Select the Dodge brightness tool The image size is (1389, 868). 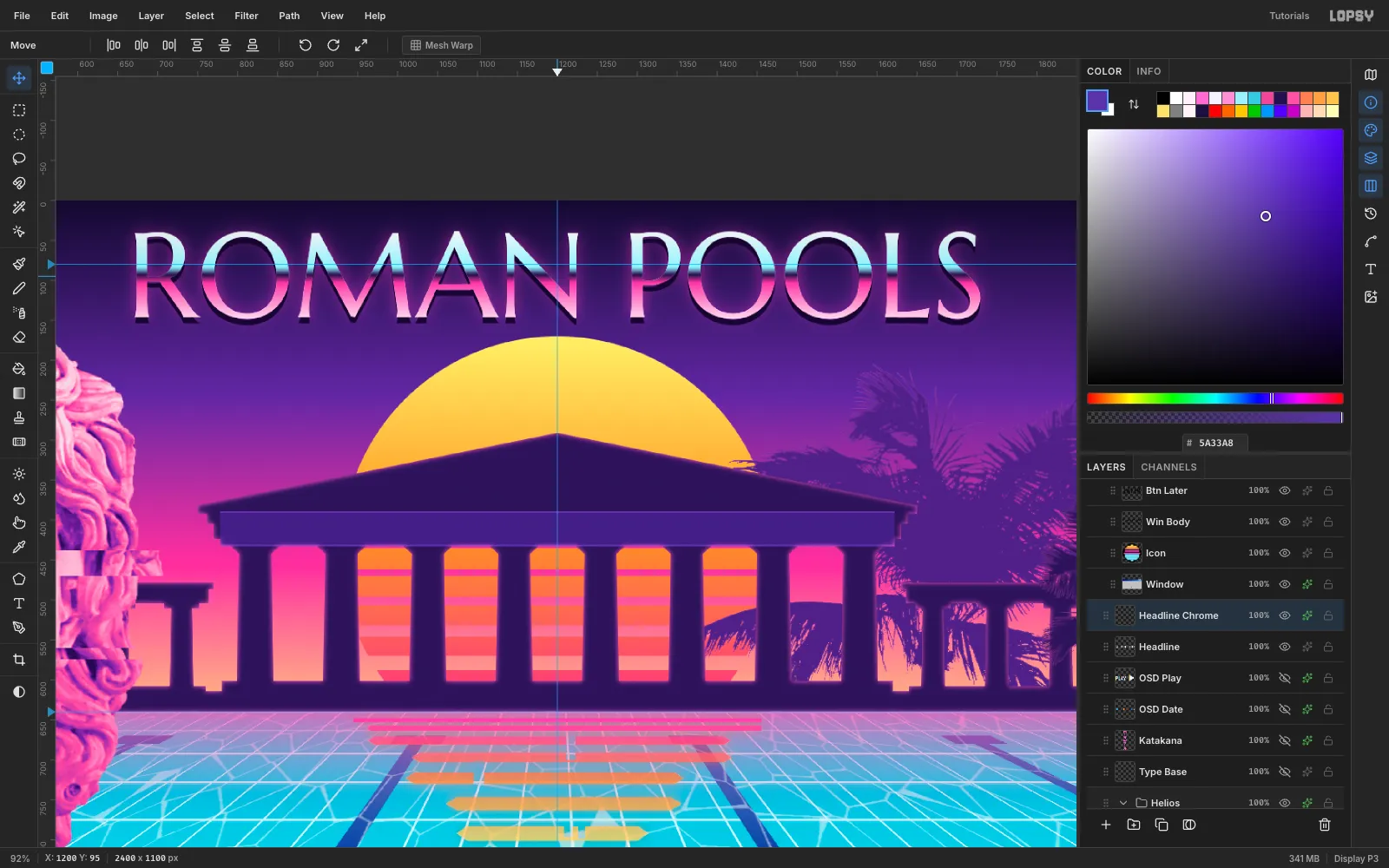click(x=19, y=474)
